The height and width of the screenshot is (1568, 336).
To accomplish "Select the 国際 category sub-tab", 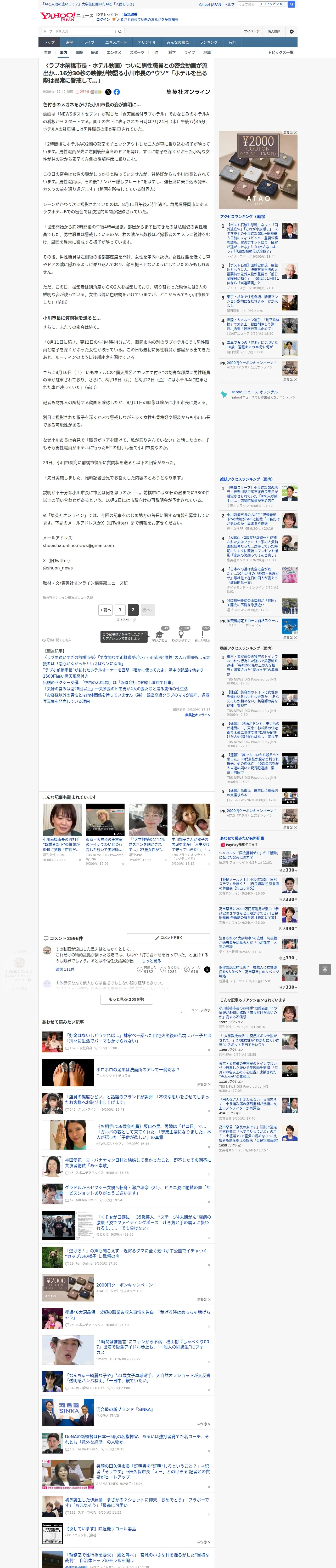I will tap(79, 52).
